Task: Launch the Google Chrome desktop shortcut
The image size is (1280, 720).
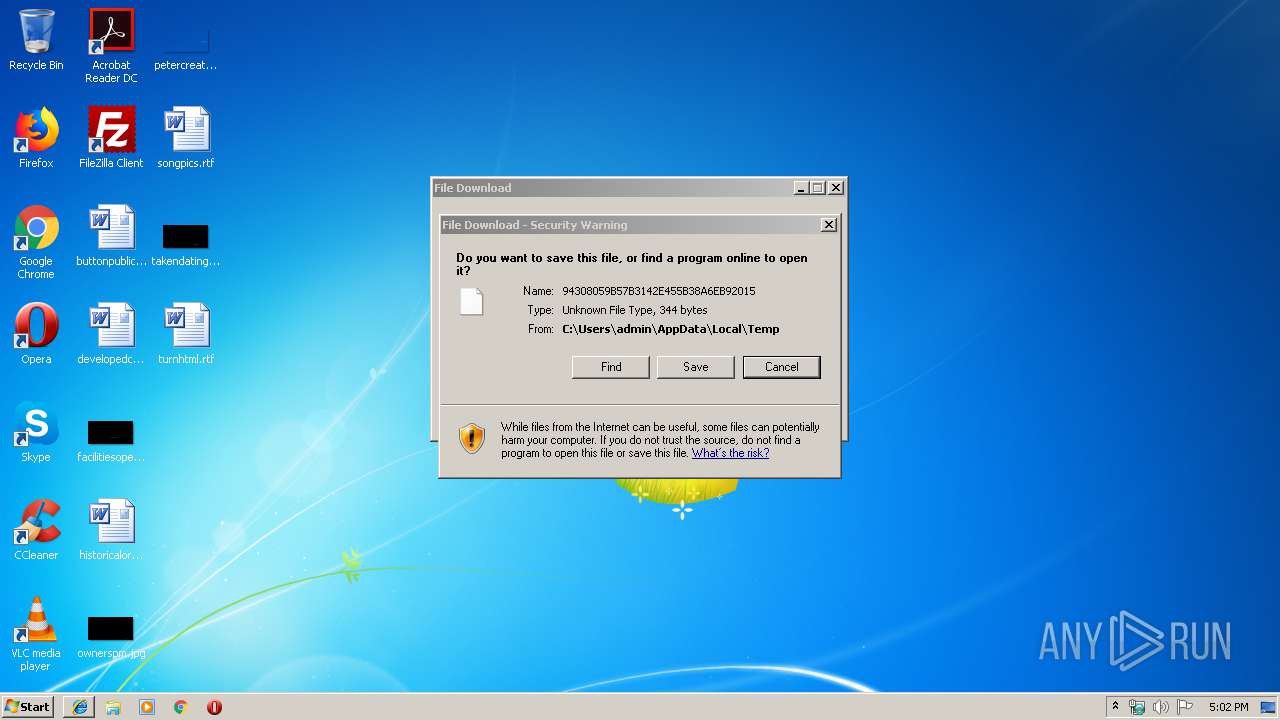Action: pyautogui.click(x=36, y=243)
